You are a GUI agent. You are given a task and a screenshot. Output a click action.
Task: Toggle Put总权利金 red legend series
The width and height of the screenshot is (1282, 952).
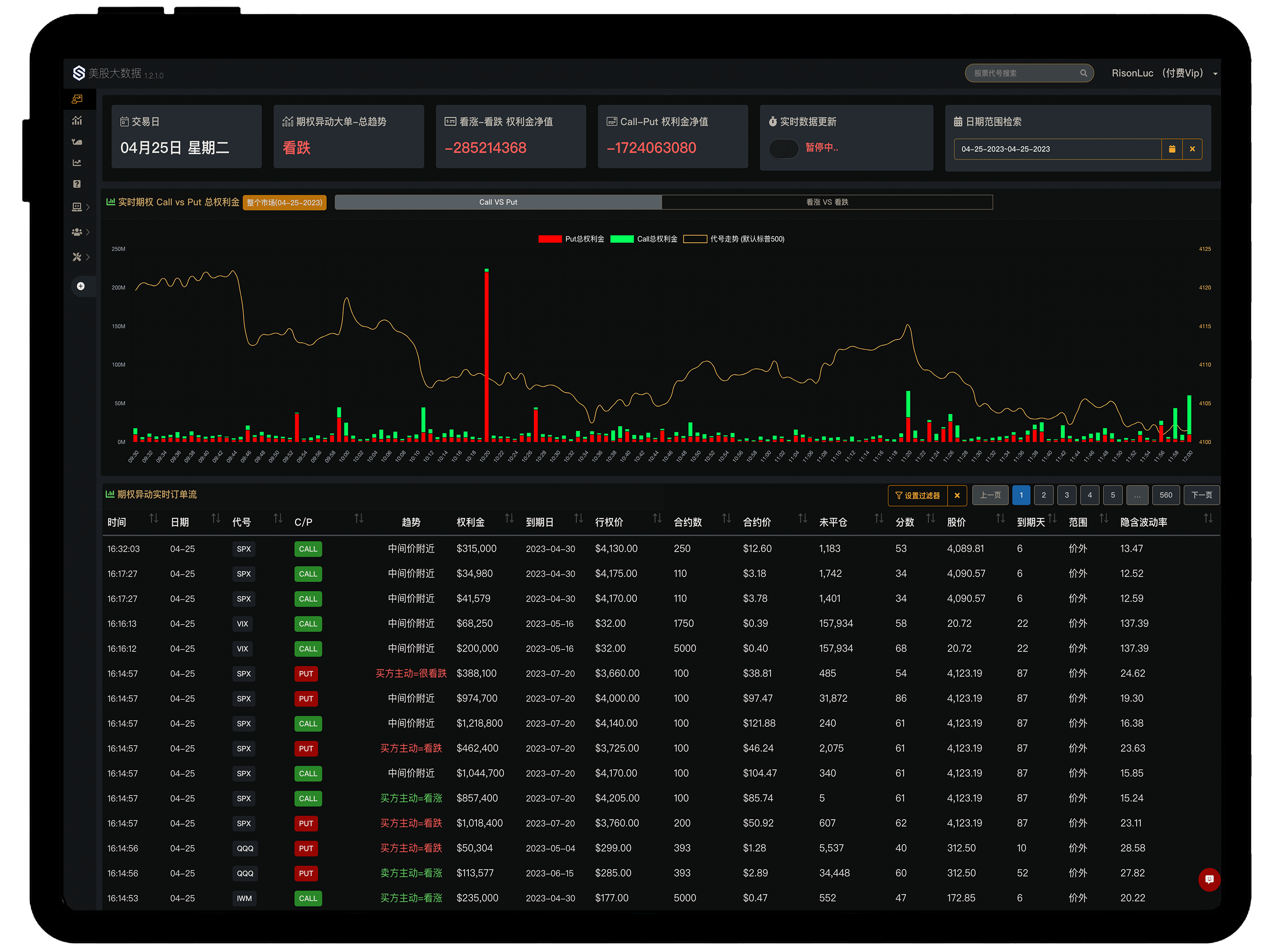pos(571,239)
